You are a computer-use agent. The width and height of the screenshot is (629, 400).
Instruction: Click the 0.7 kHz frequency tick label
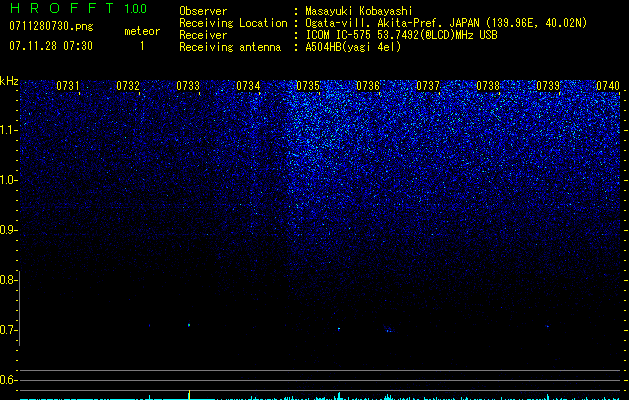[x=7, y=330]
